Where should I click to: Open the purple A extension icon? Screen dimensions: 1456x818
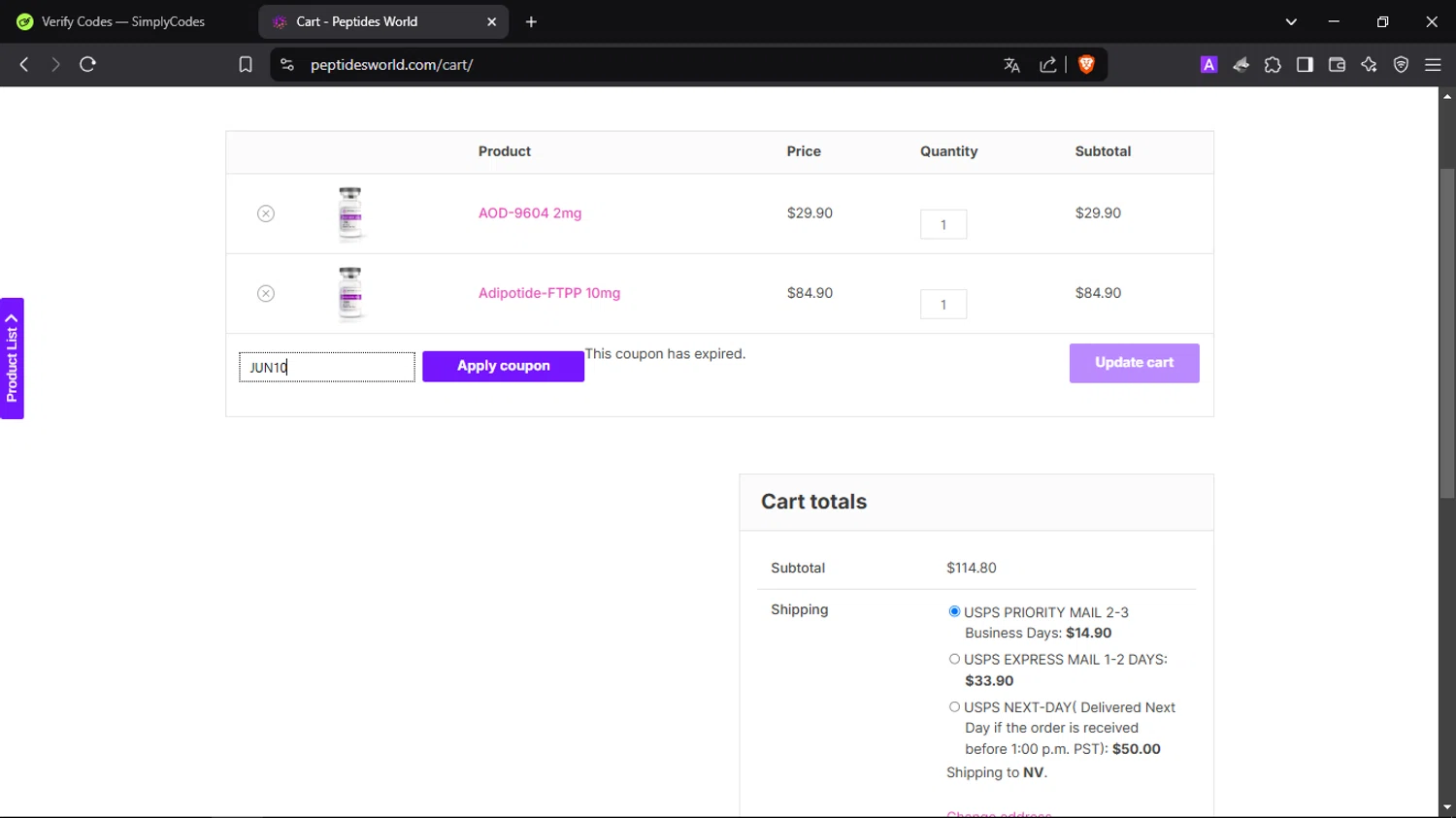[1208, 64]
